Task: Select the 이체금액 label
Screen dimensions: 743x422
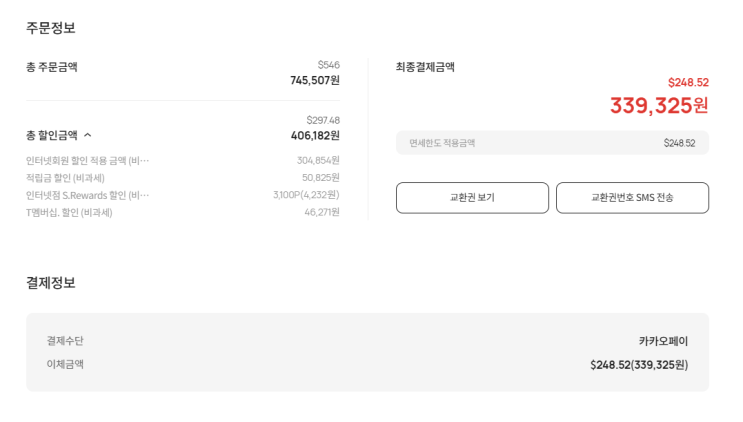Action: [x=65, y=364]
